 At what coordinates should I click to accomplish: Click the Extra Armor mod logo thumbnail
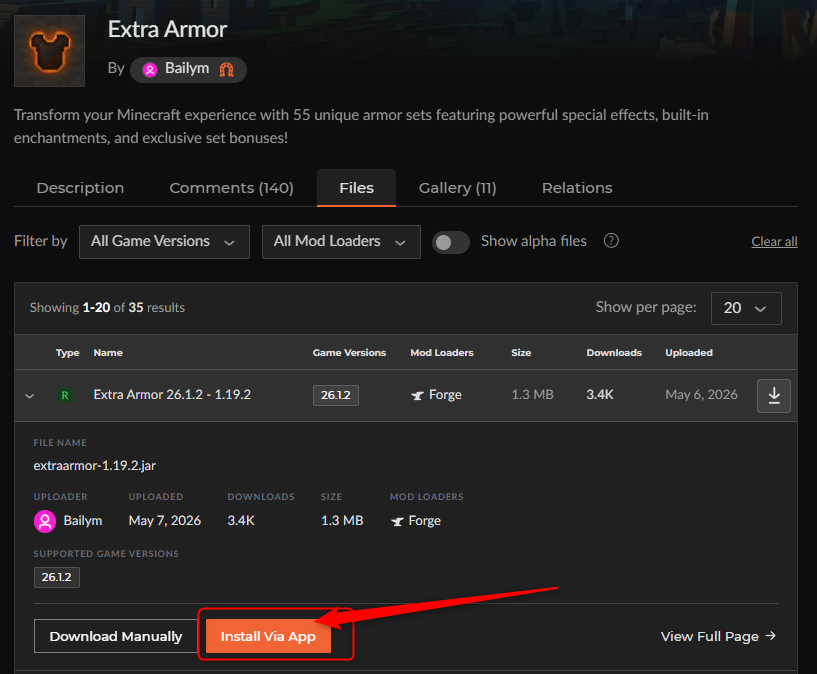coord(49,51)
